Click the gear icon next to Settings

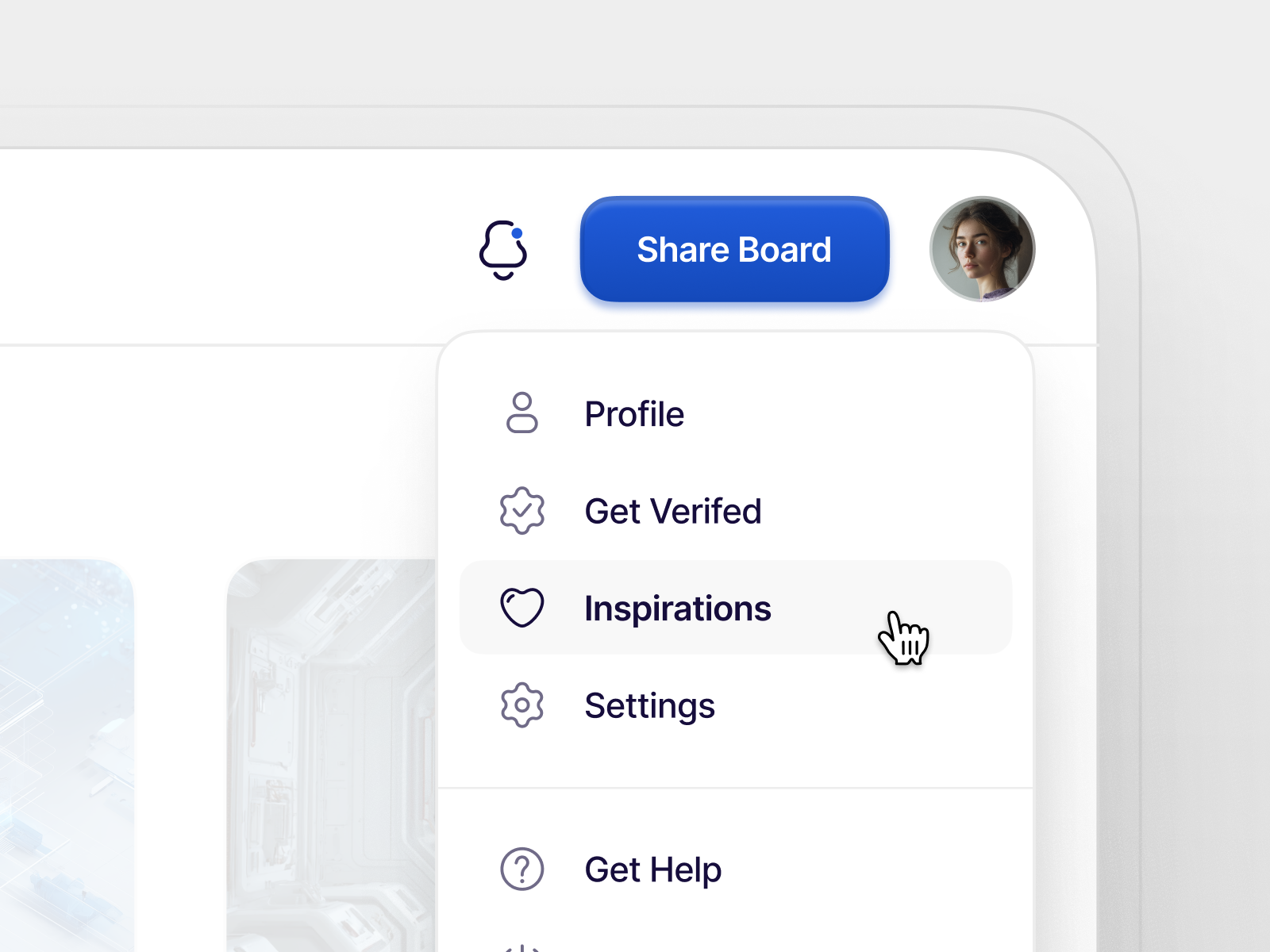(522, 705)
